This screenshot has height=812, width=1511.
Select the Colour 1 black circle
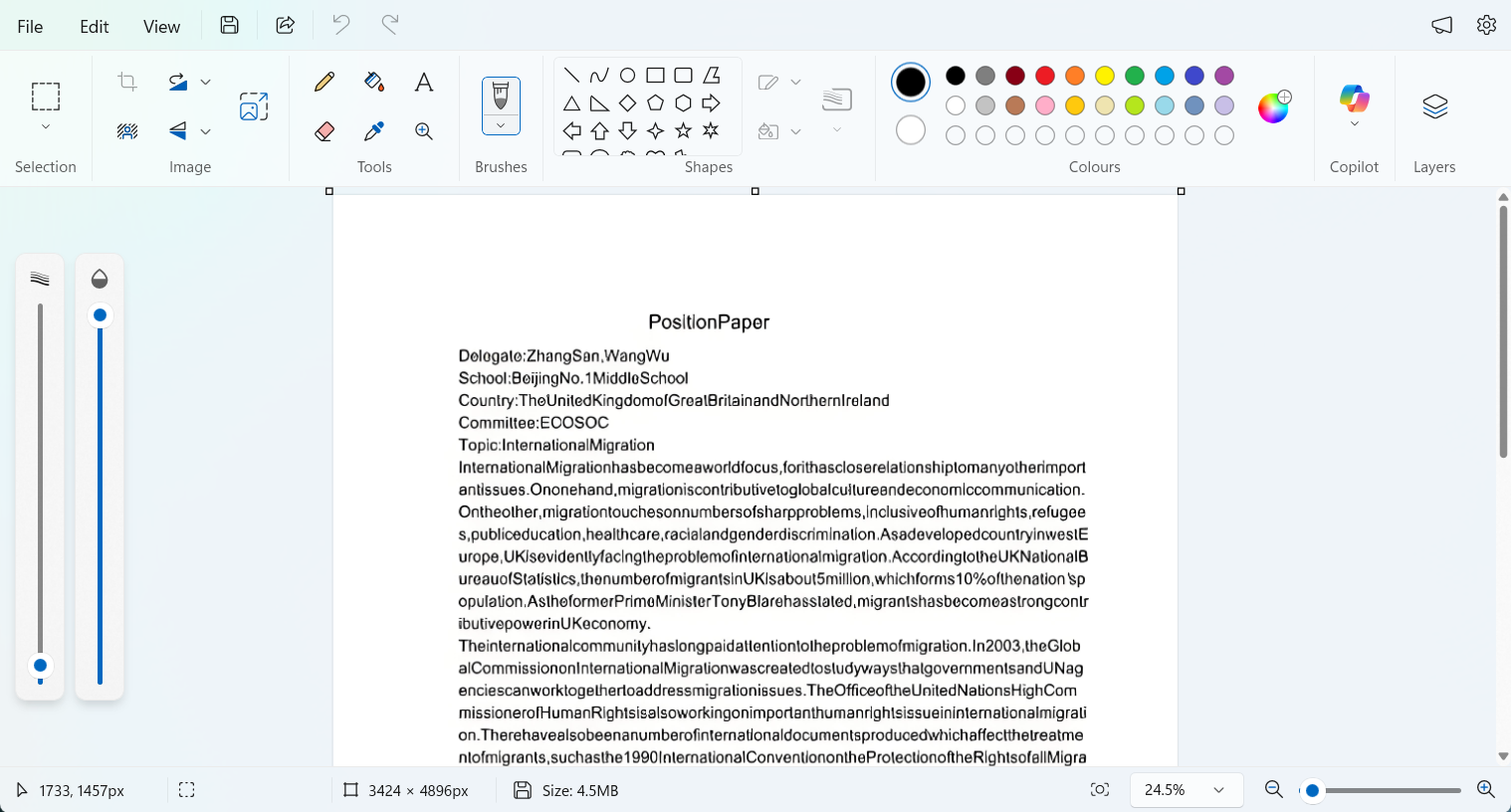click(x=911, y=83)
